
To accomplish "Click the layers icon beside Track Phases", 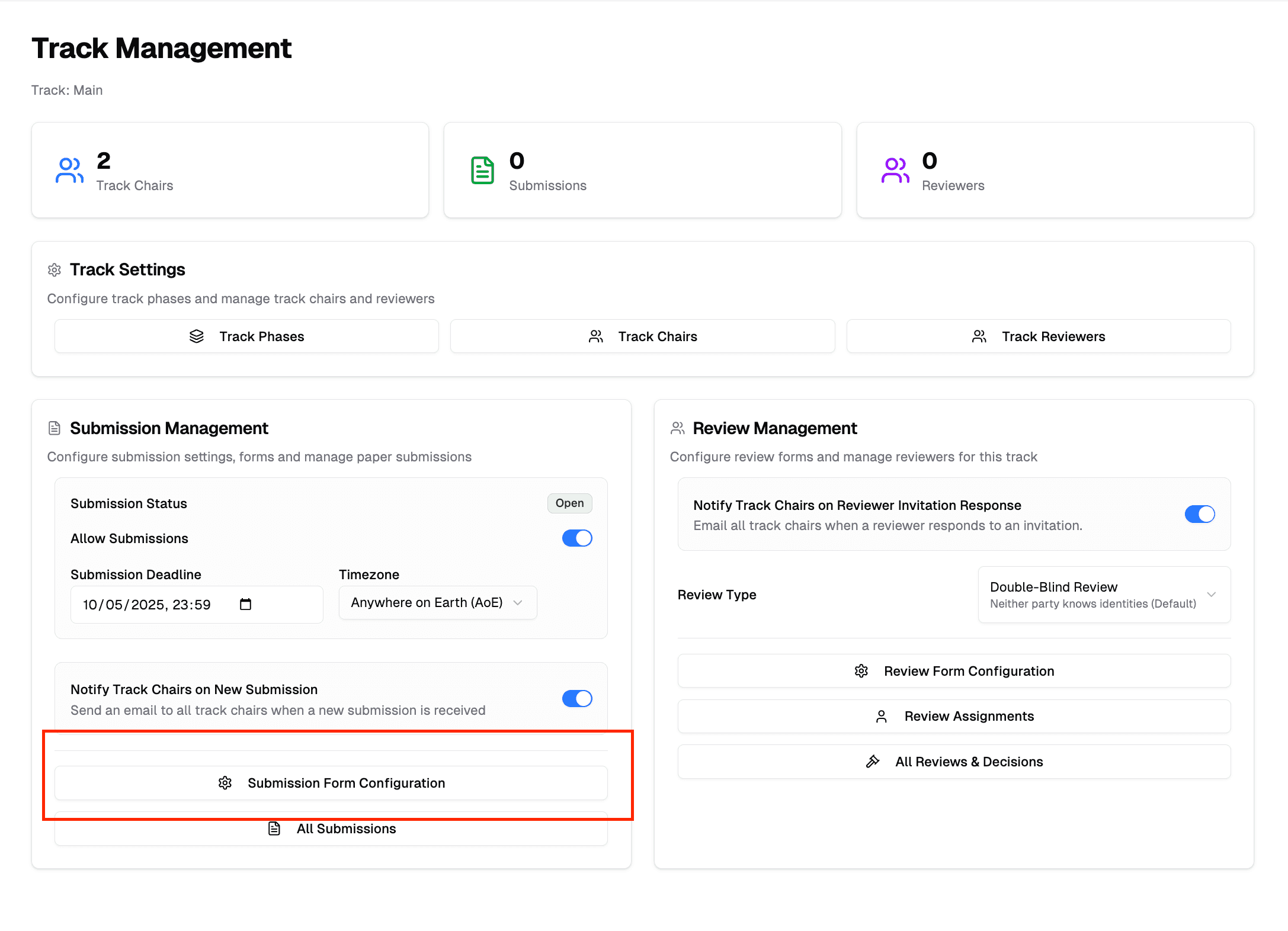I will 196,336.
